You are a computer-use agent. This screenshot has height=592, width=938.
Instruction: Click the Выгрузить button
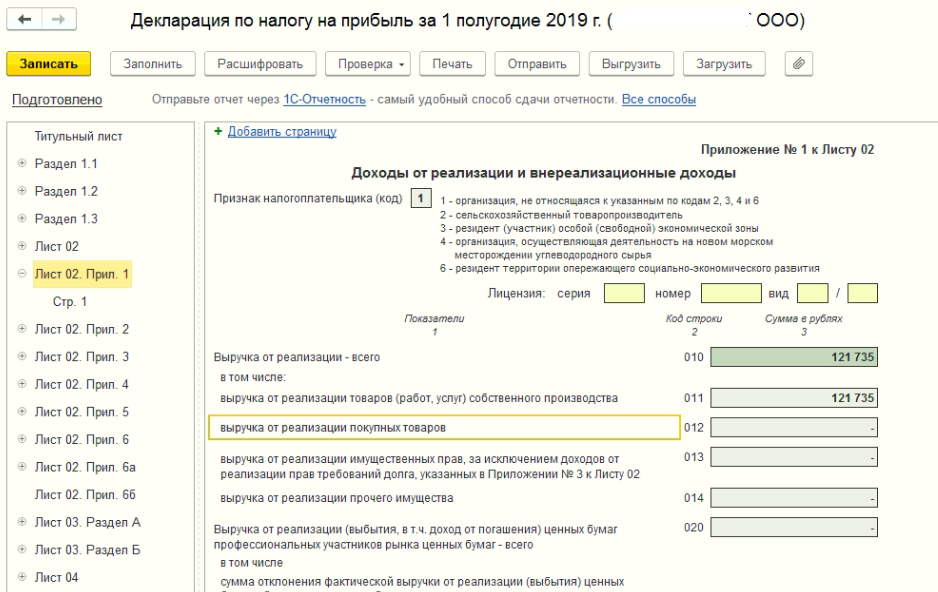(x=630, y=64)
